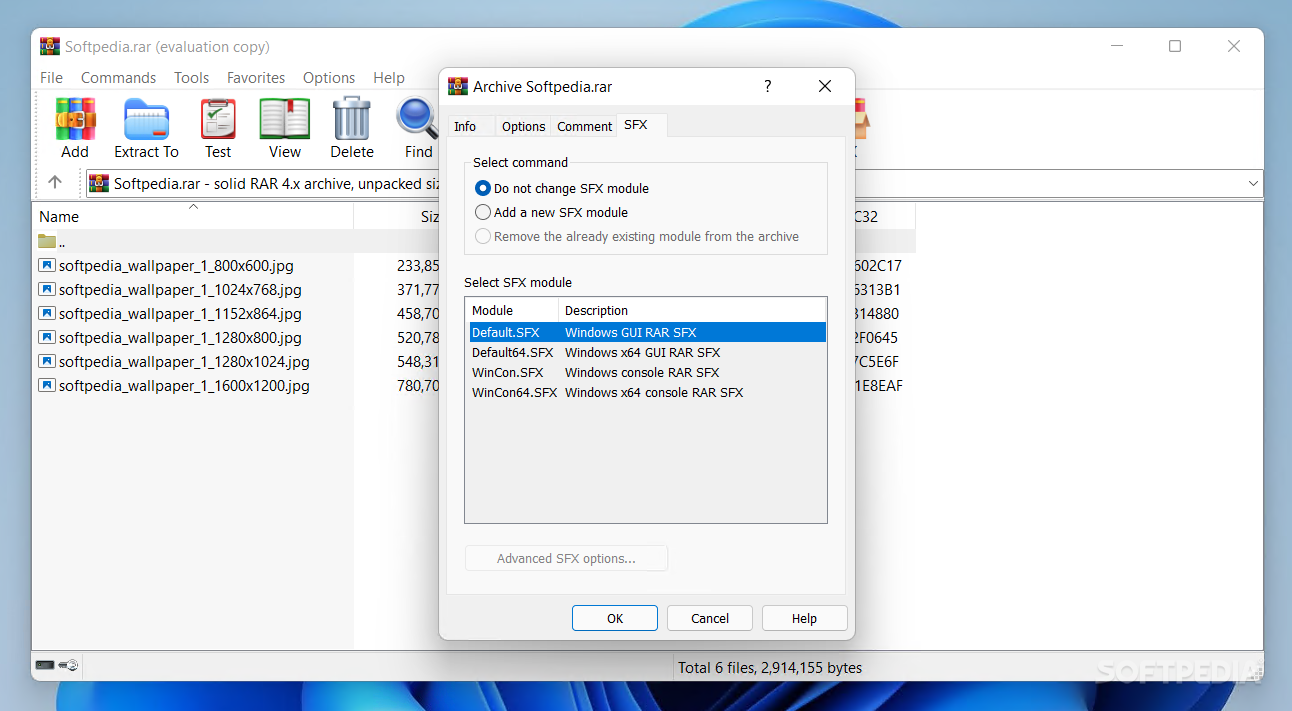Viewport: 1292px width, 711px height.
Task: Select file name softpedia_wallpaper_1_1024x768.jpg
Action: tap(180, 289)
